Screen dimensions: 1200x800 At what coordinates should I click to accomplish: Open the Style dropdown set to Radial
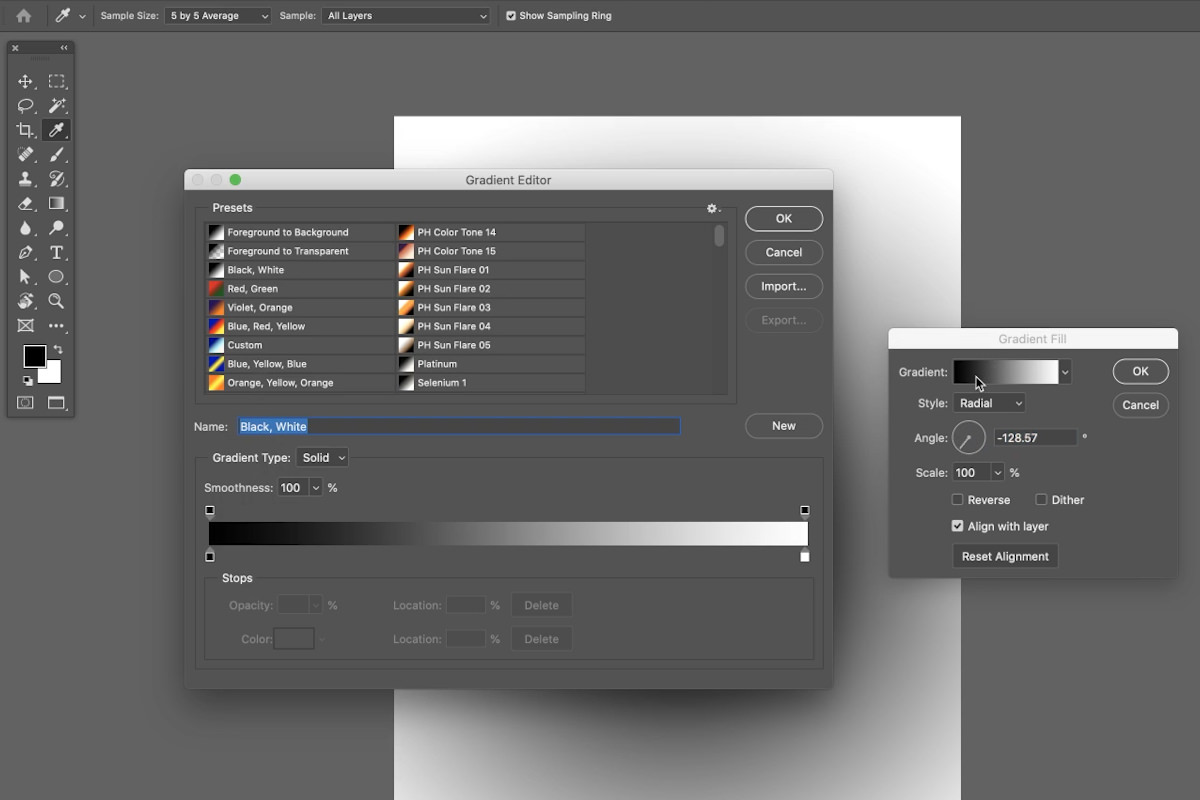(989, 403)
